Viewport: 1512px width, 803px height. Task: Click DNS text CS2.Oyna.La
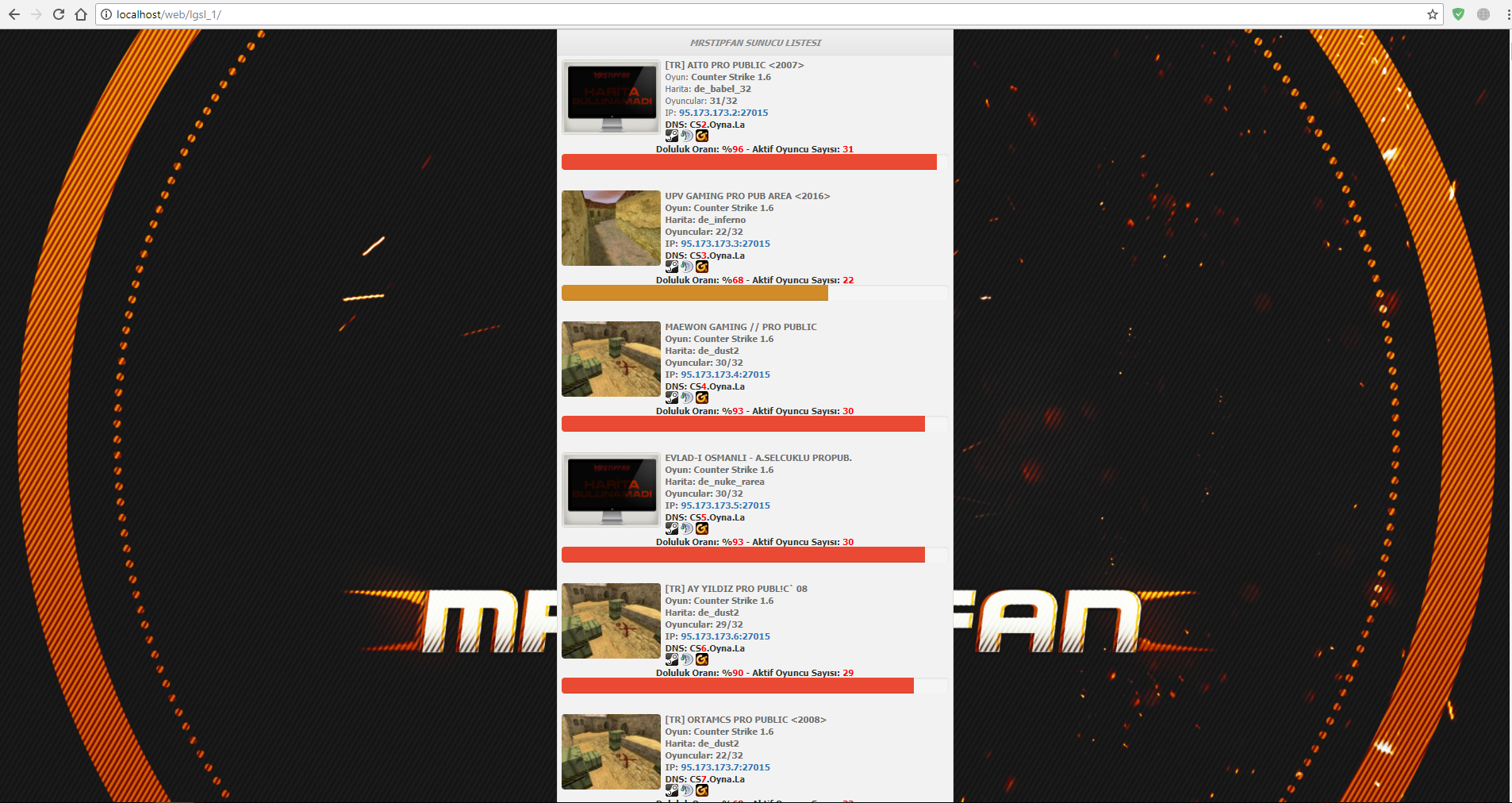click(x=717, y=125)
